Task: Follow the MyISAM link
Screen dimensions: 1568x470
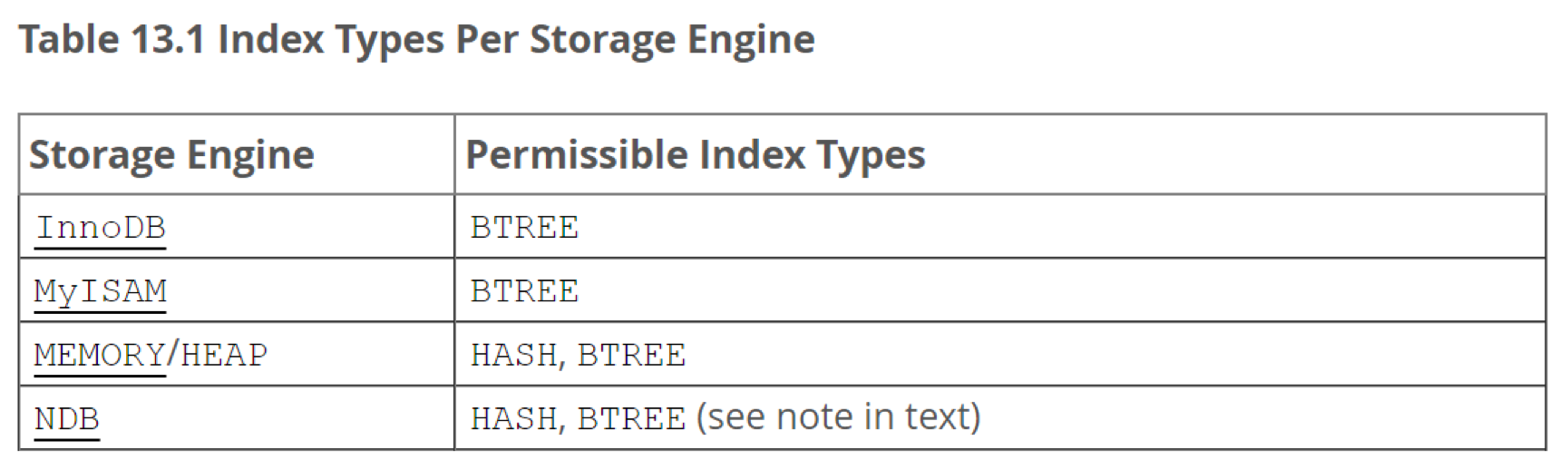Action: [100, 291]
